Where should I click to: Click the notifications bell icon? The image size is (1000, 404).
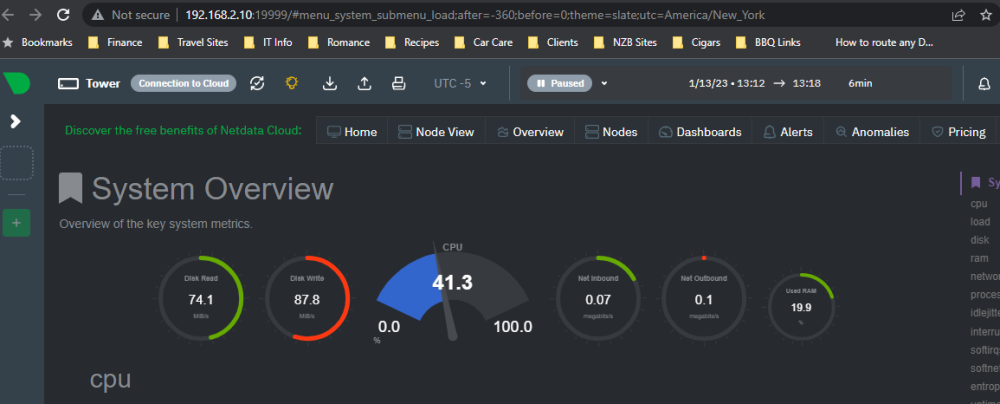coord(985,84)
